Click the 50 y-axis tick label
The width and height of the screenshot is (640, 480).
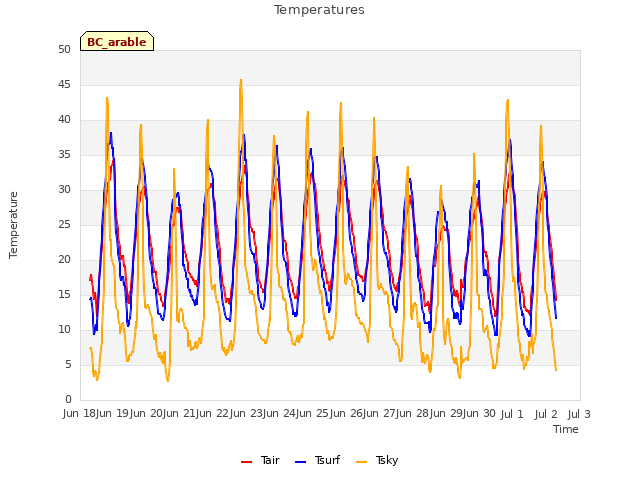tap(64, 49)
